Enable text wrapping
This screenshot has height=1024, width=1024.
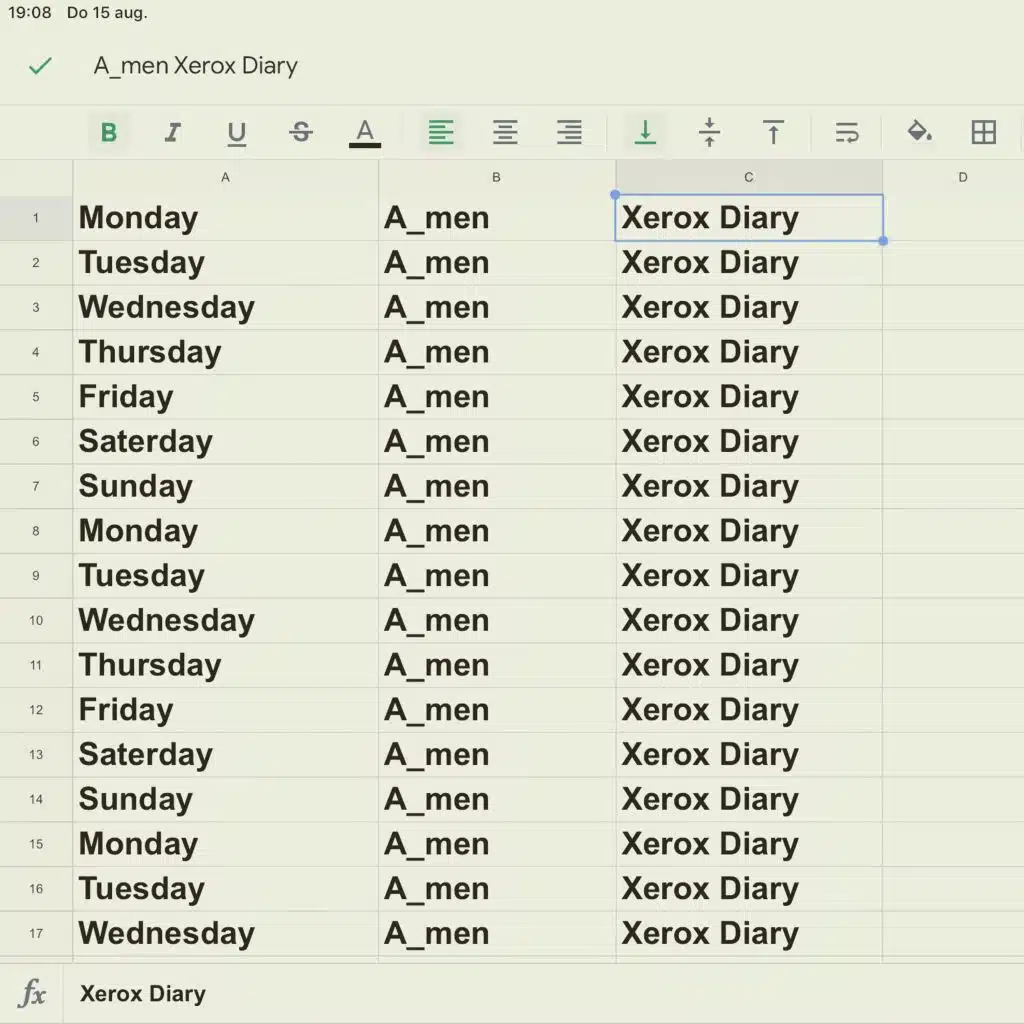[x=846, y=133]
